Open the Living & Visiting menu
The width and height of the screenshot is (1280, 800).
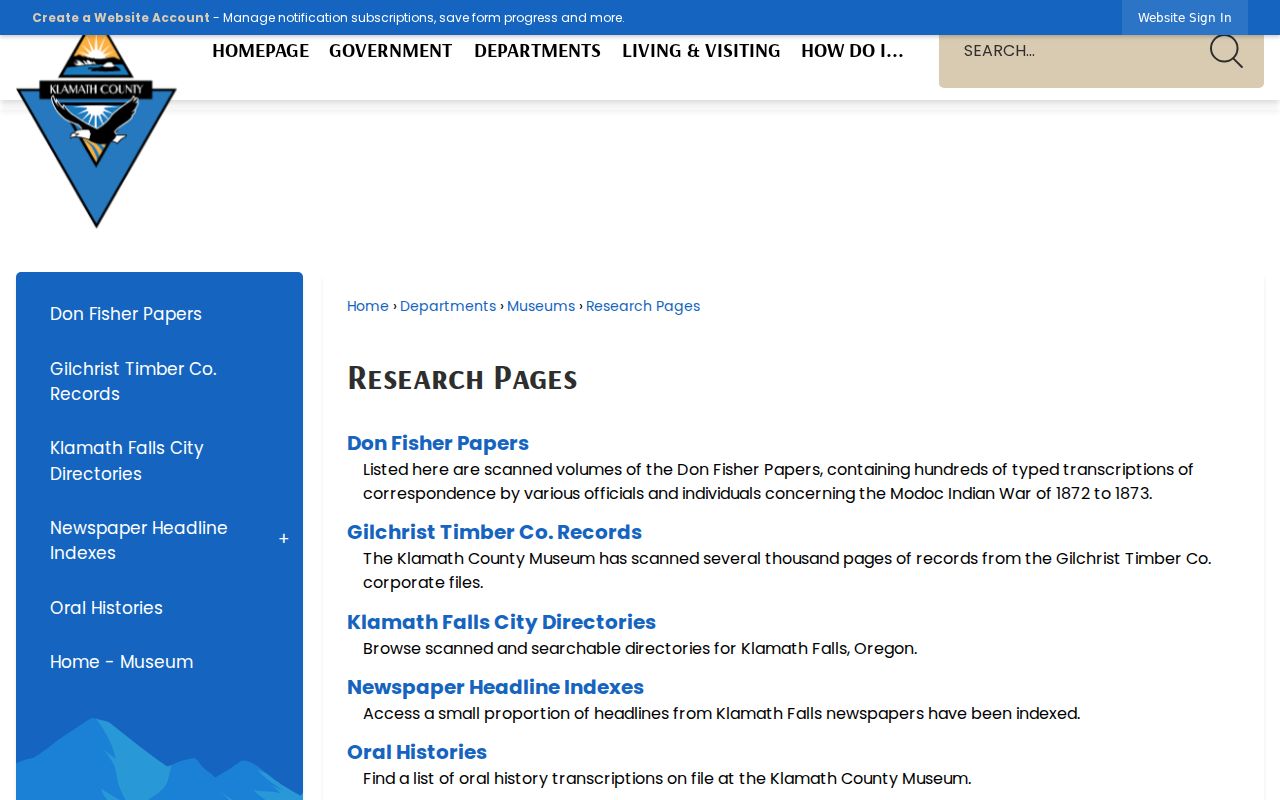tap(701, 51)
